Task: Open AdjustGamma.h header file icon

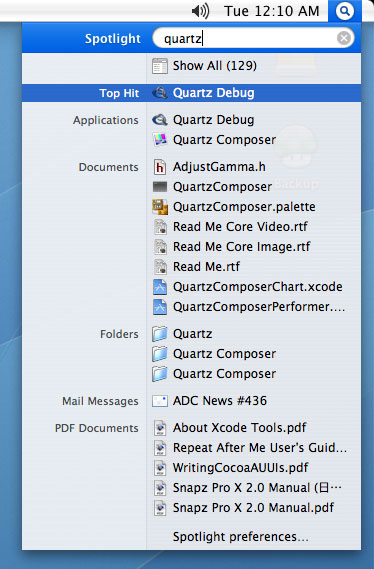Action: pyautogui.click(x=160, y=167)
